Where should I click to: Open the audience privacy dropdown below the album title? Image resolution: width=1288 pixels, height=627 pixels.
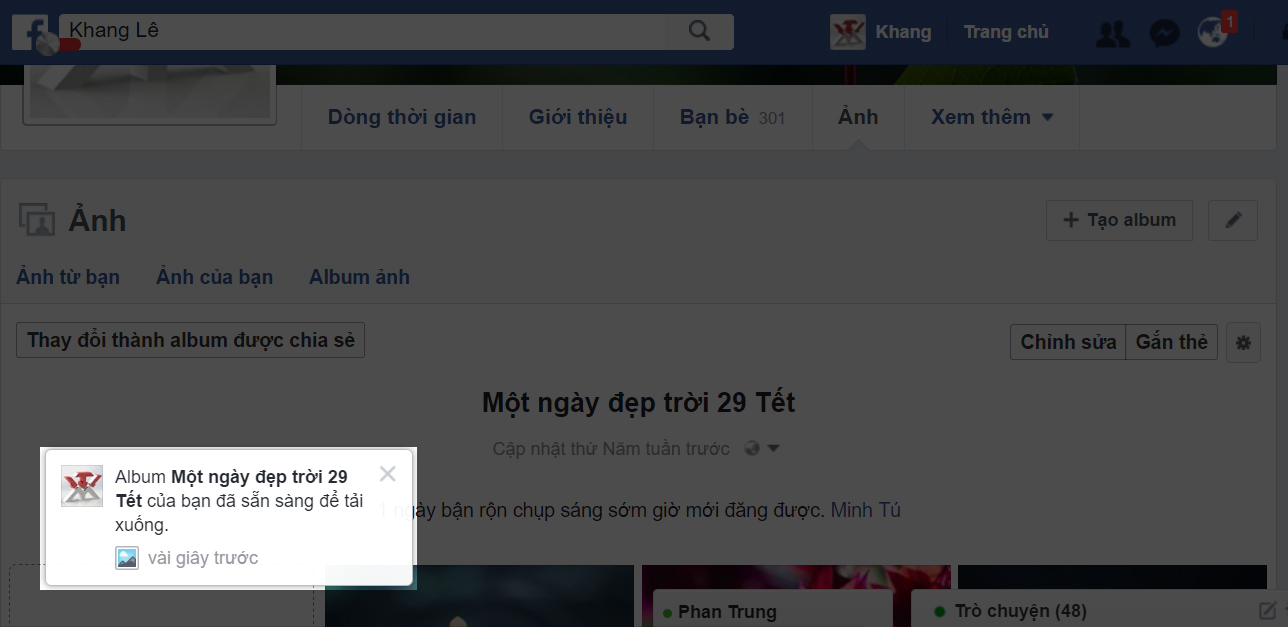tap(762, 448)
